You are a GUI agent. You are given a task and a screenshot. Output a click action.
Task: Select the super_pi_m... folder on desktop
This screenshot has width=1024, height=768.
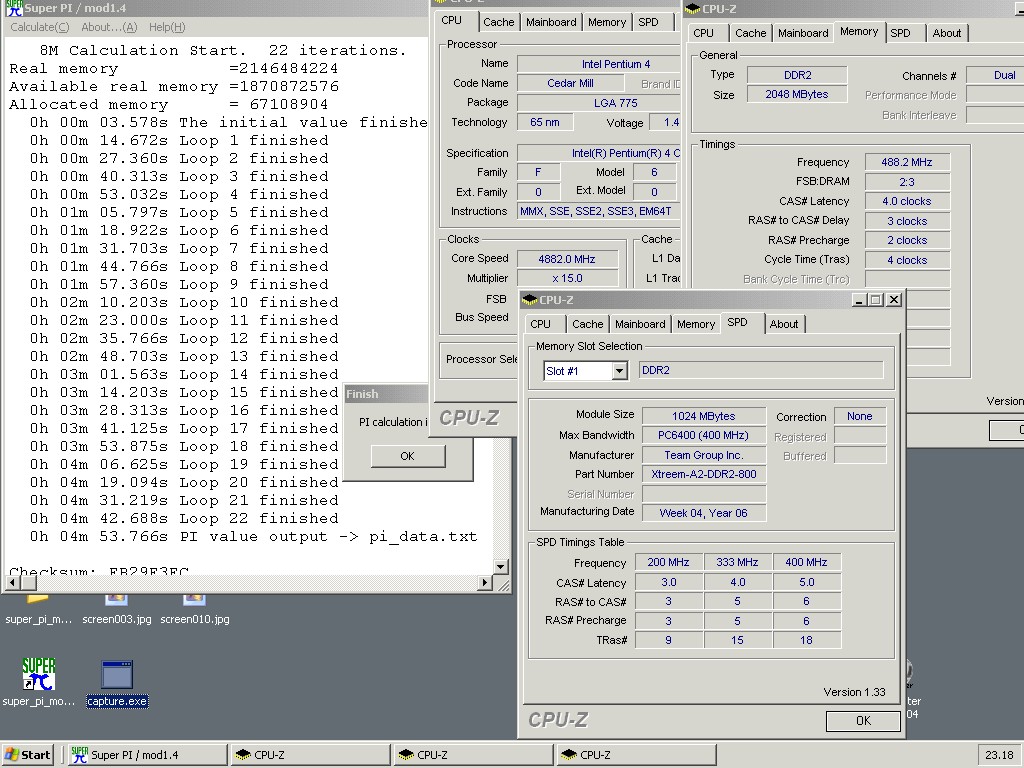coord(39,611)
